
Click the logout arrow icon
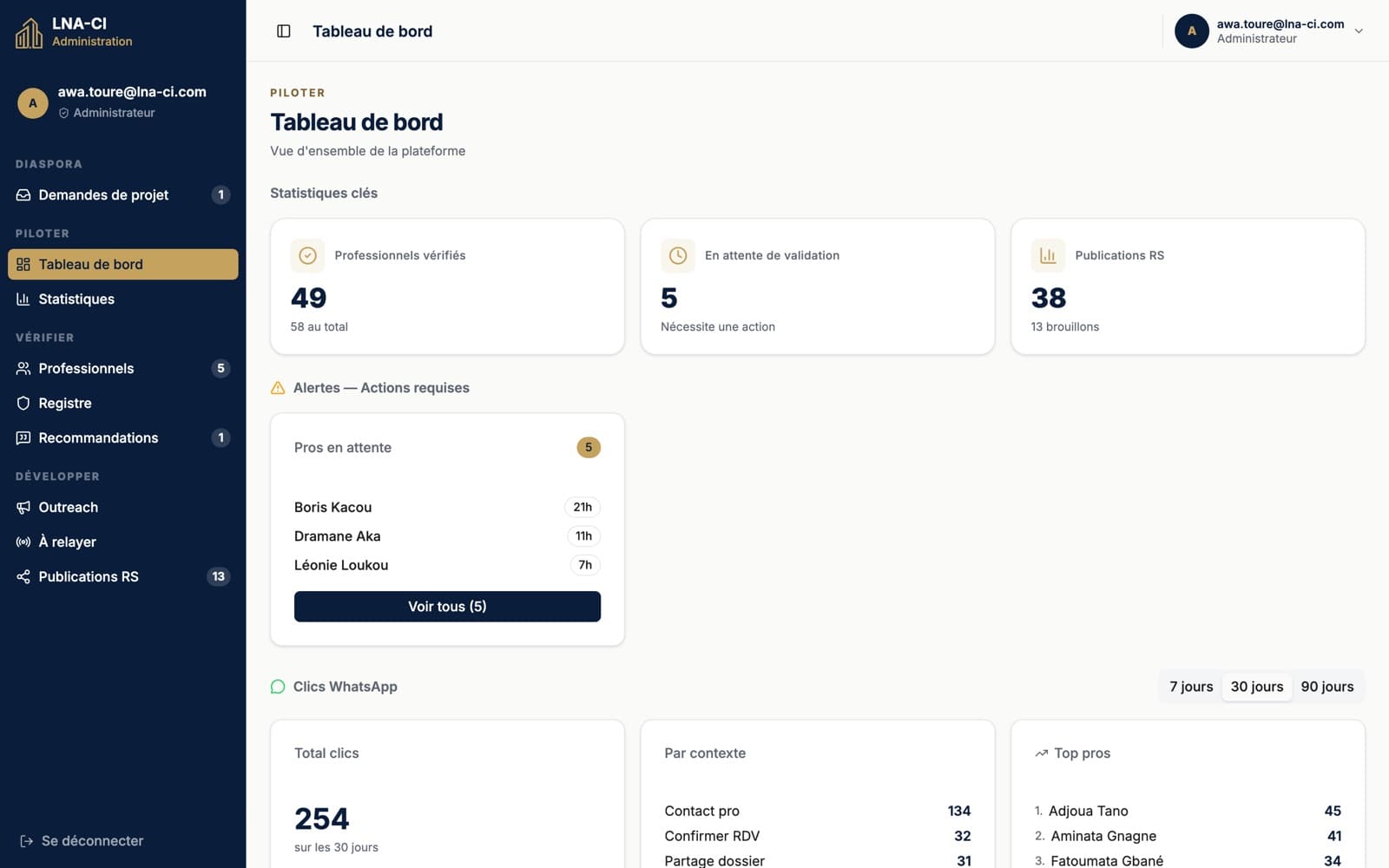pyautogui.click(x=27, y=841)
